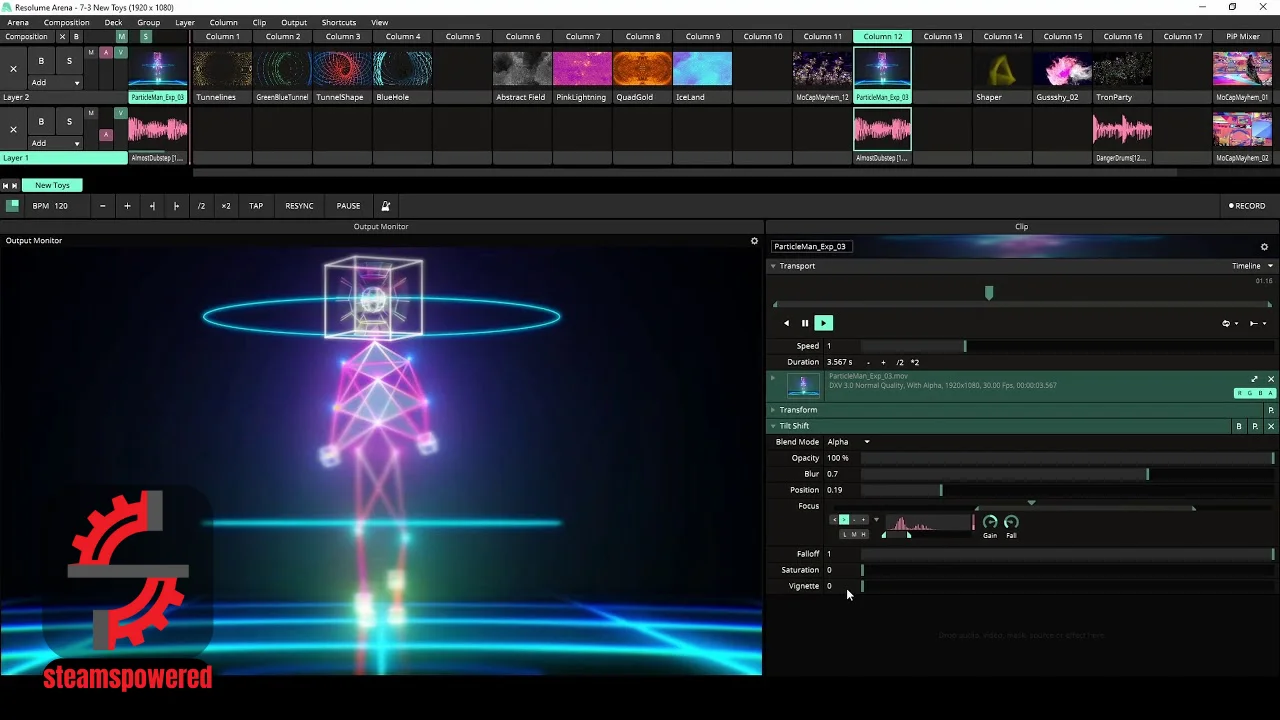The image size is (1280, 720).
Task: Clear Layer 1 with its X button
Action: (x=13, y=129)
